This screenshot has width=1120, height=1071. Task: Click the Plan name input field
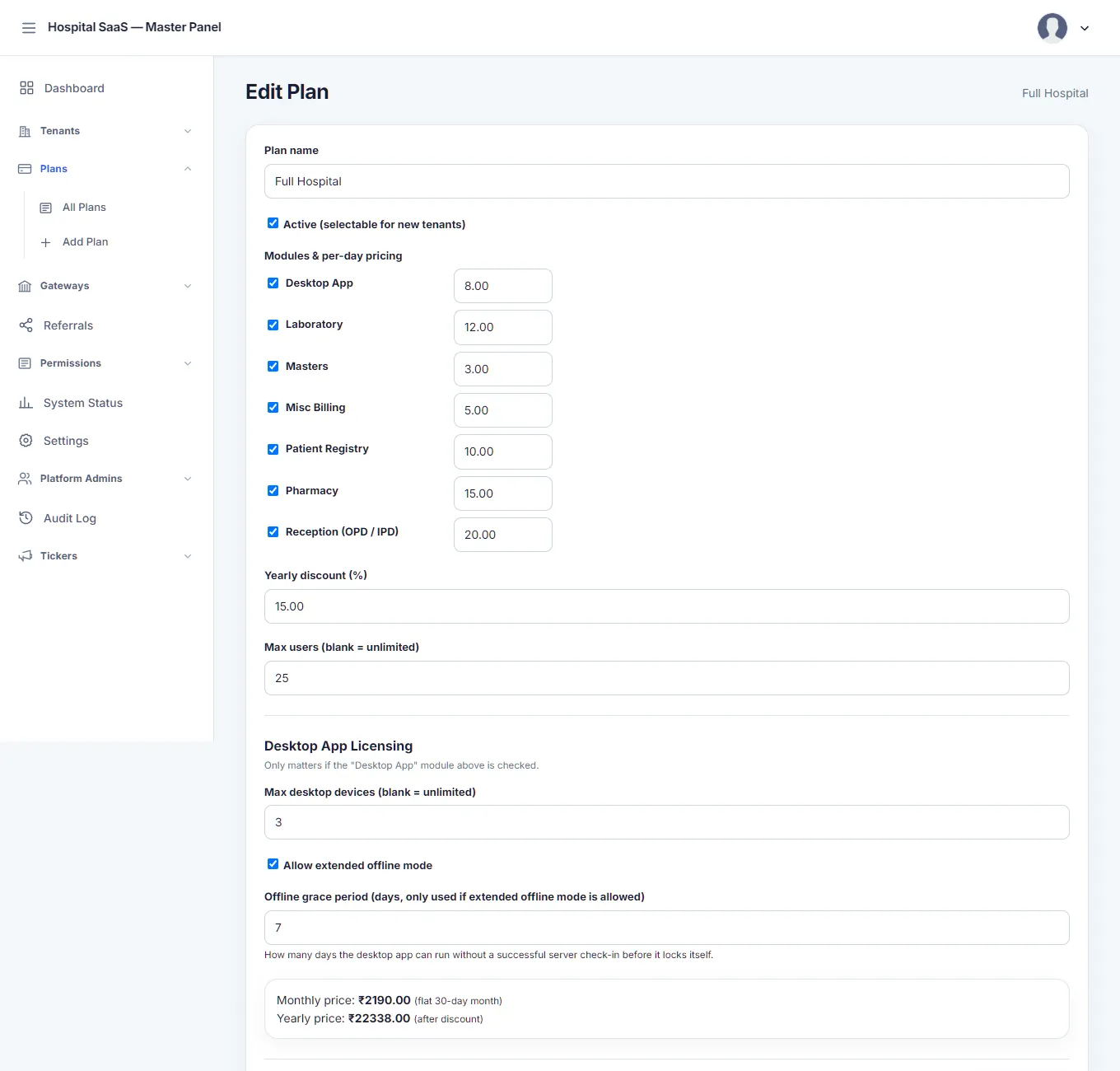coord(667,181)
